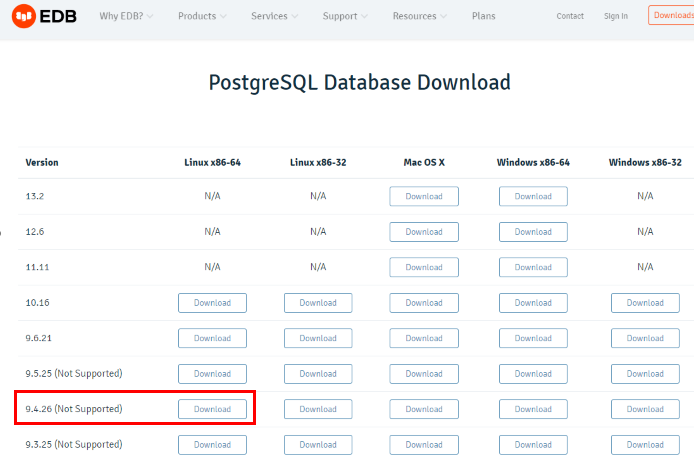Click the Sign In link
694x468 pixels.
pos(616,16)
